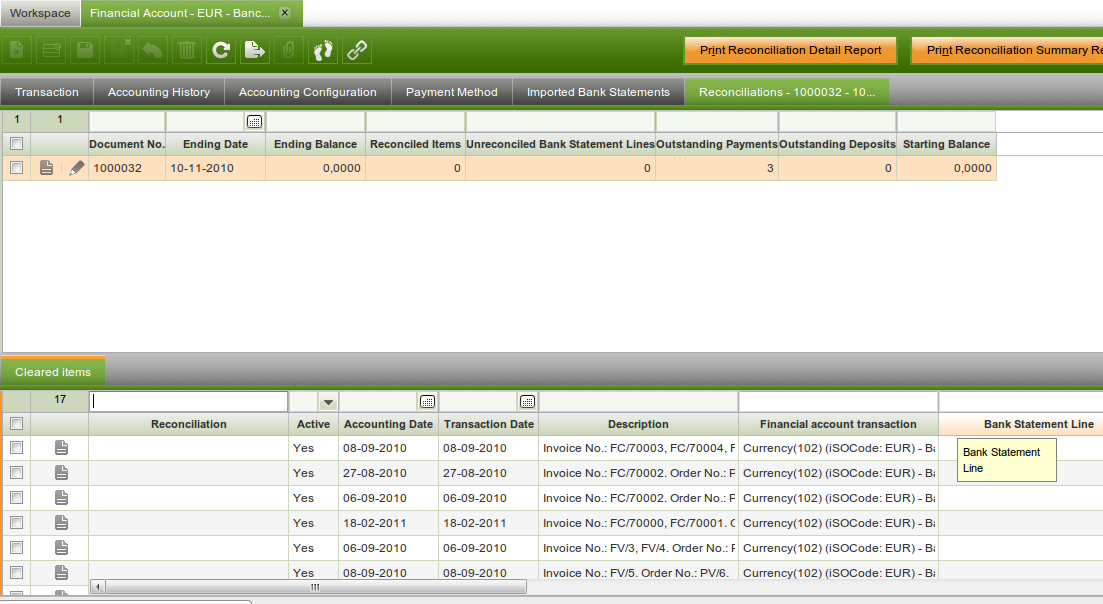Viewport: 1103px width, 604px height.
Task: Open the Accounting Date filter calendar icon
Action: tap(427, 401)
